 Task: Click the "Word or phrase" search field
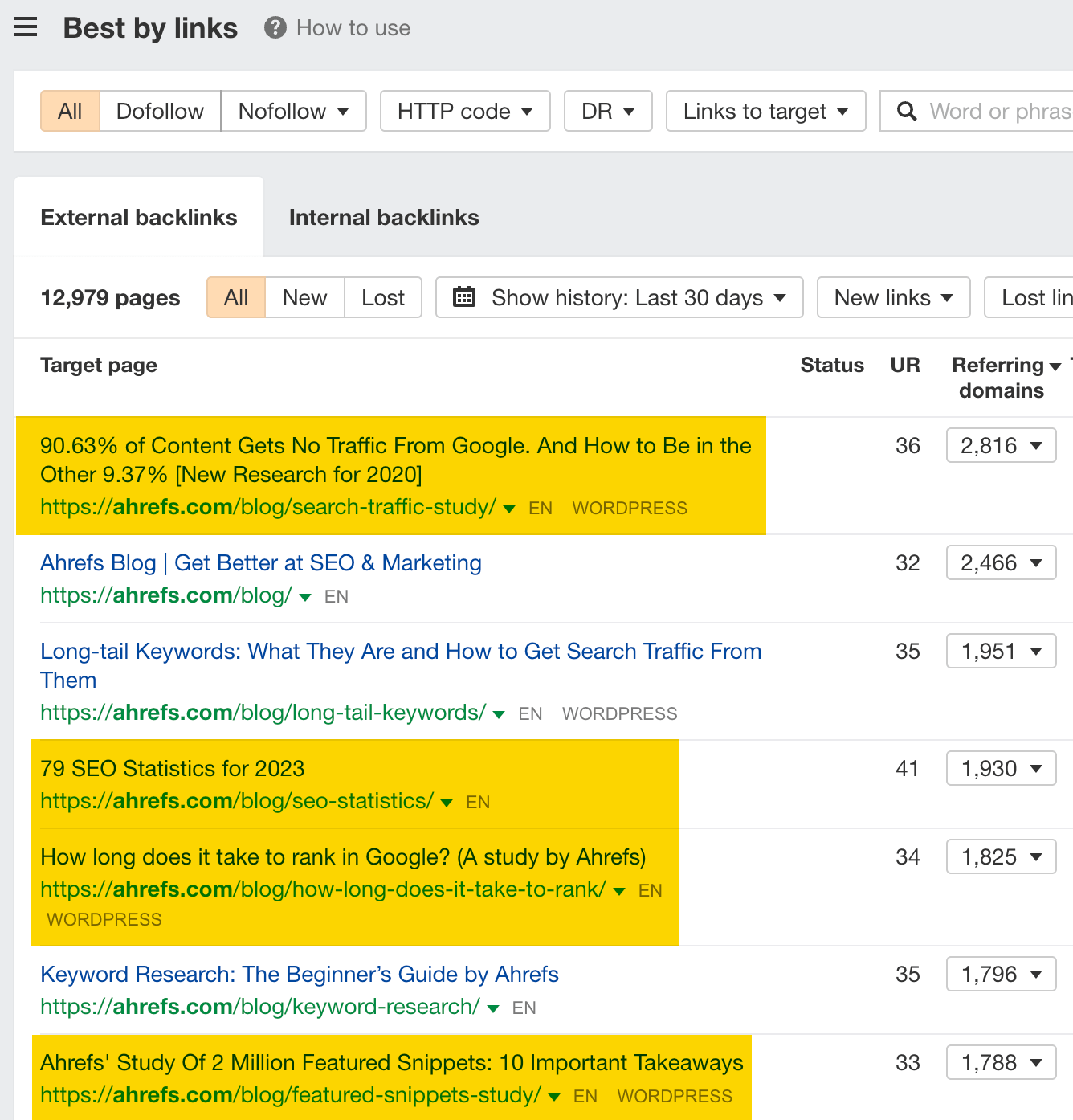[x=996, y=111]
